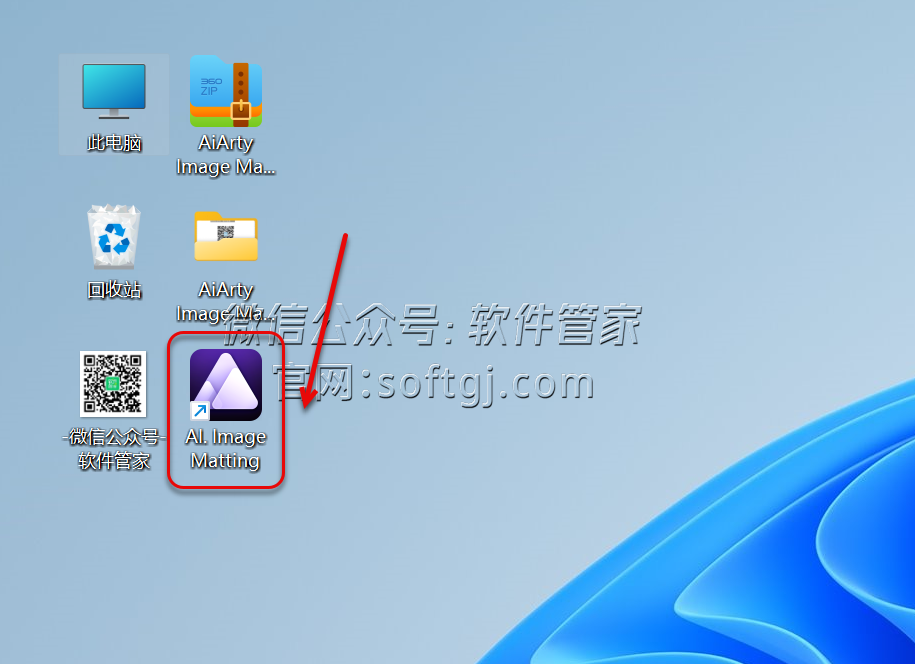Image resolution: width=915 pixels, height=664 pixels.
Task: Click the 此电脑 label text
Action: pos(114,143)
